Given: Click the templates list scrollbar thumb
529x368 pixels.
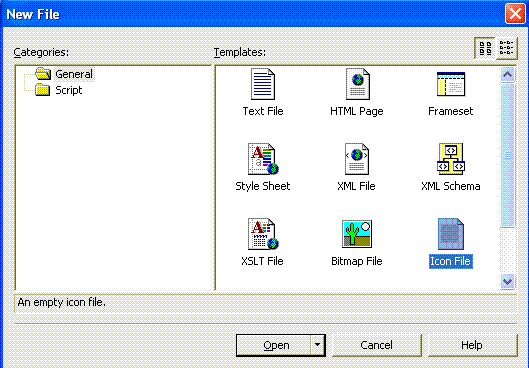Looking at the screenshot, I should click(x=508, y=155).
